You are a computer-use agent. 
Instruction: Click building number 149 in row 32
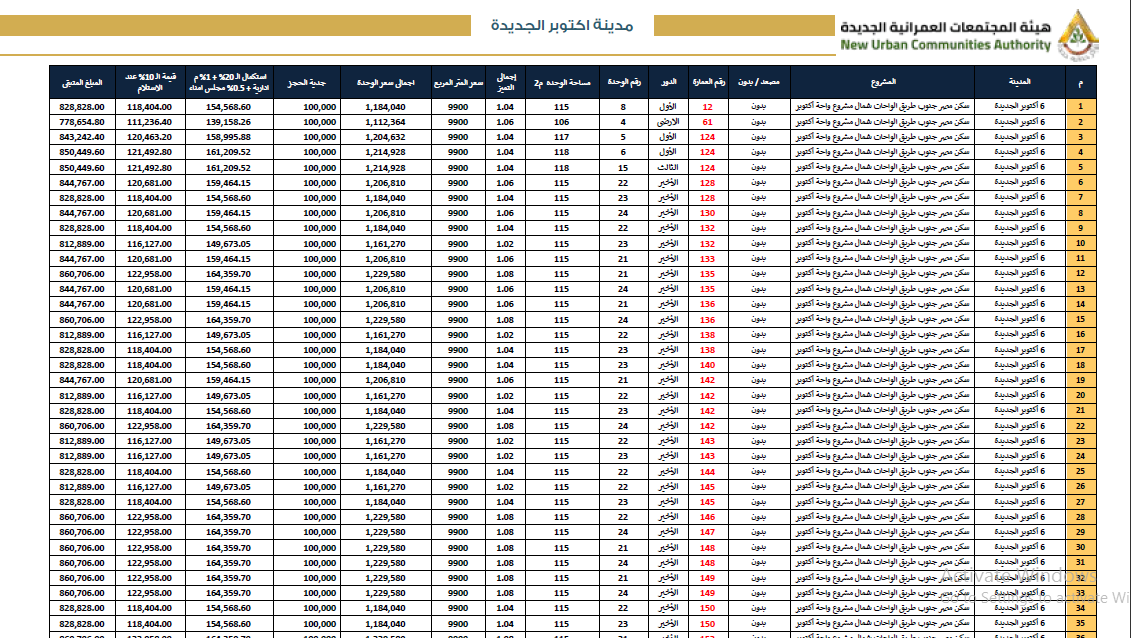[708, 578]
